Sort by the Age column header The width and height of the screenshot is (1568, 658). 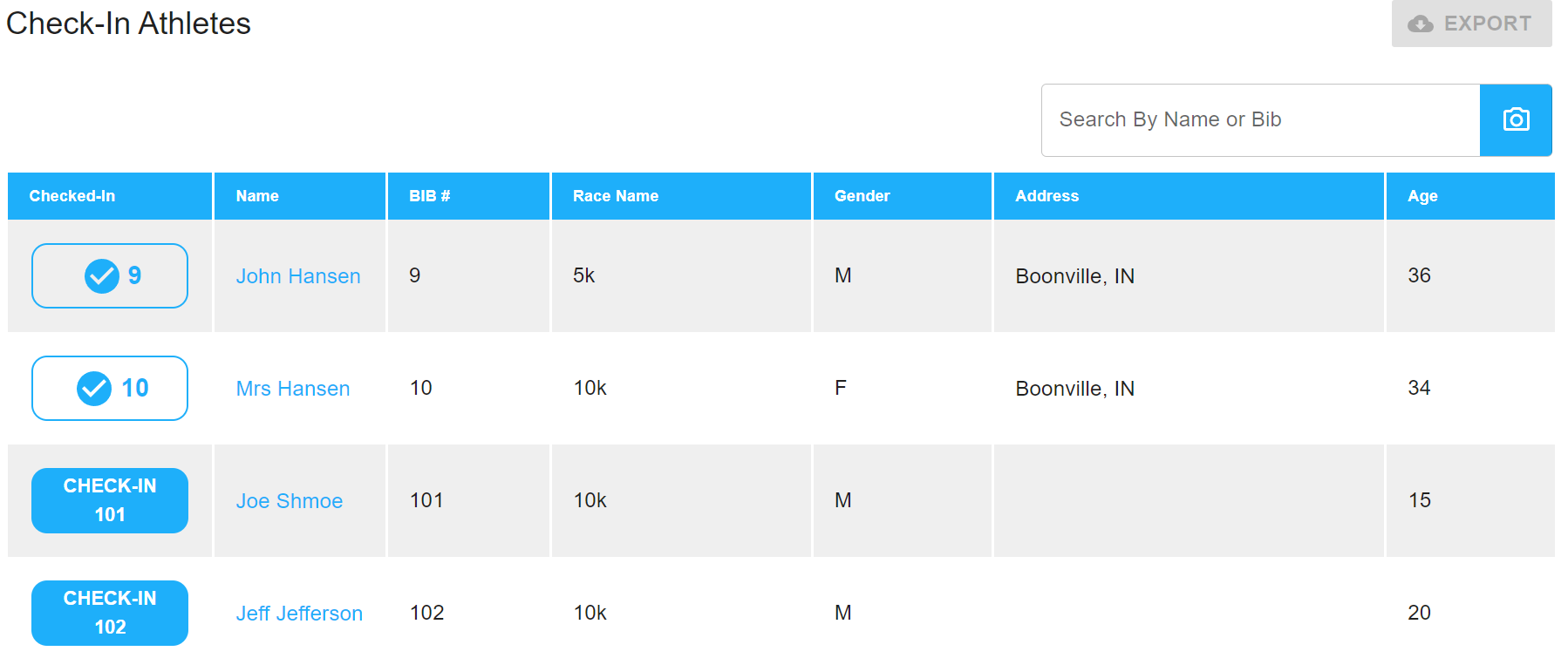pos(1421,196)
